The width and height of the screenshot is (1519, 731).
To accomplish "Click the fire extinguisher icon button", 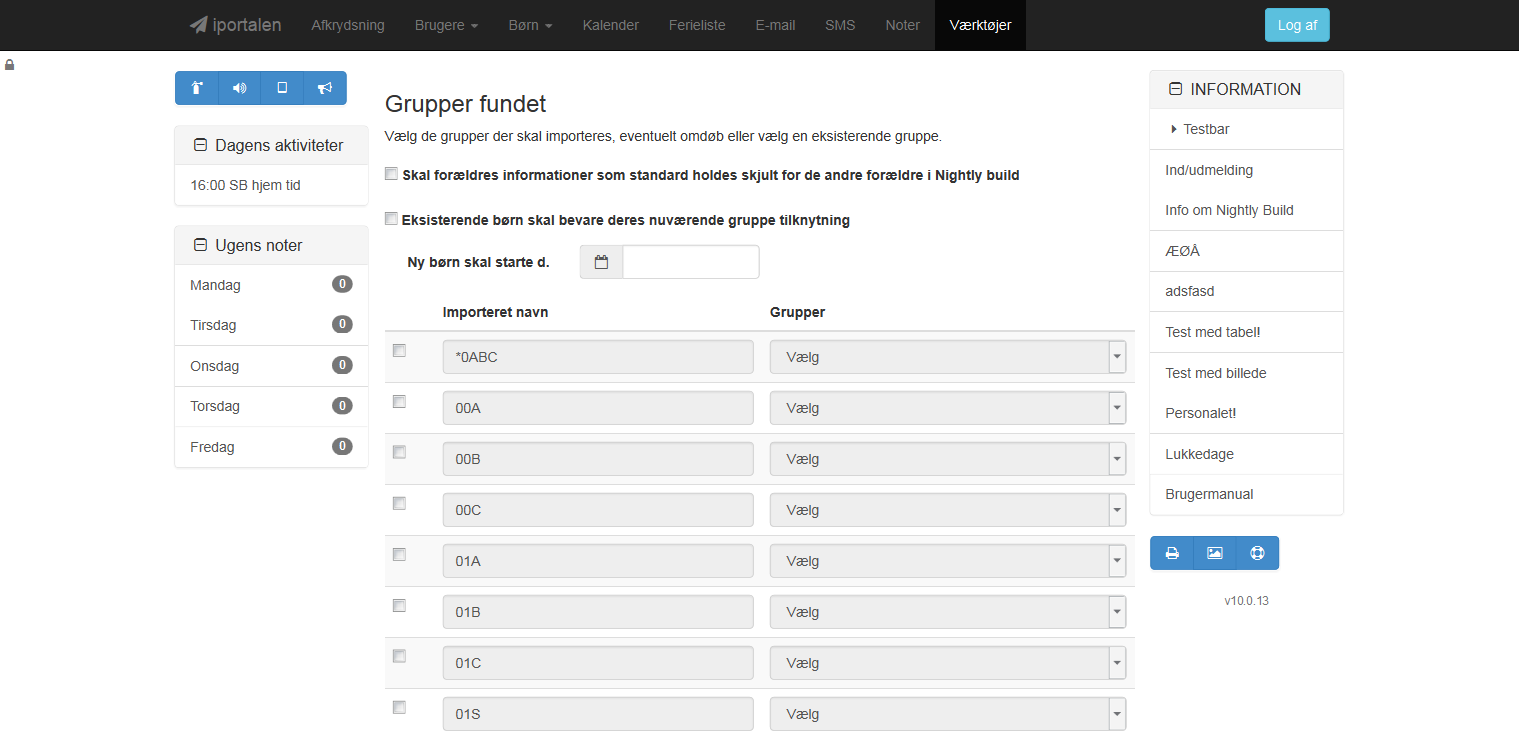I will [197, 88].
